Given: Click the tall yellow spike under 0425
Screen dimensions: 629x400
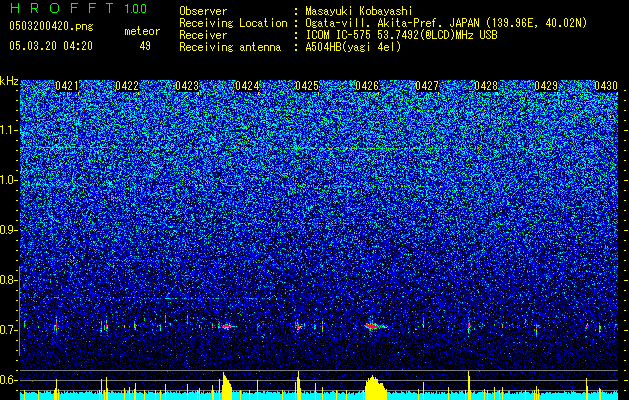Looking at the screenshot, I should pos(298,385).
